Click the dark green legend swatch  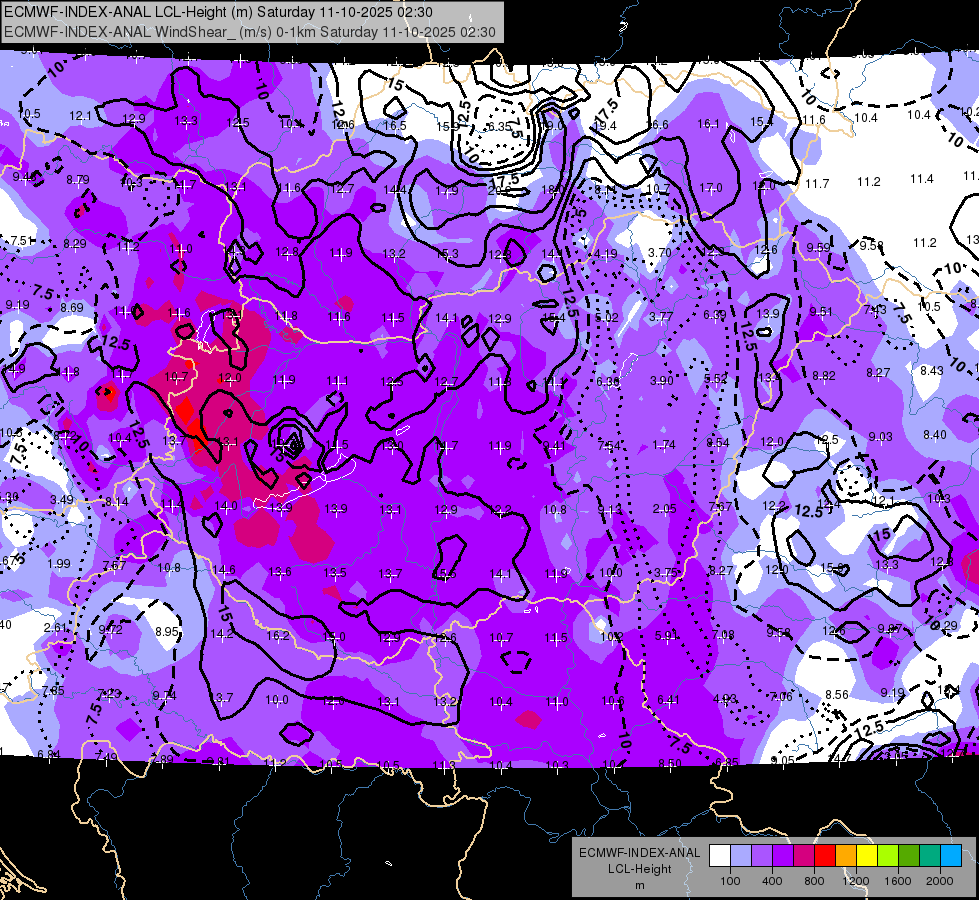pos(909,856)
